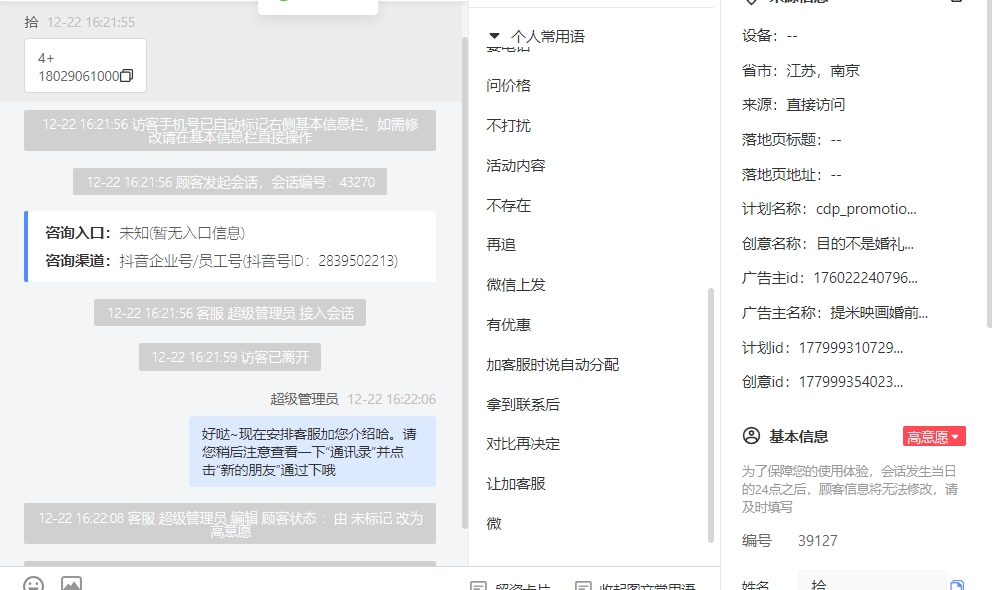Click the 计划id value

tap(851, 347)
